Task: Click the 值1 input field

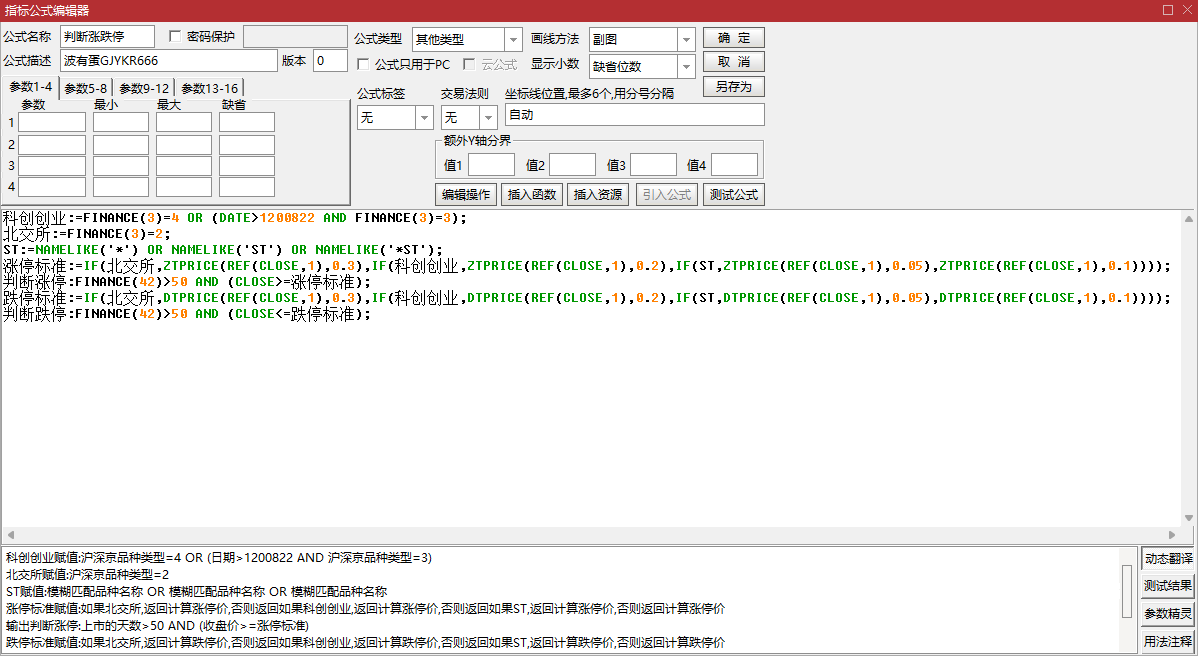Action: pos(491,165)
